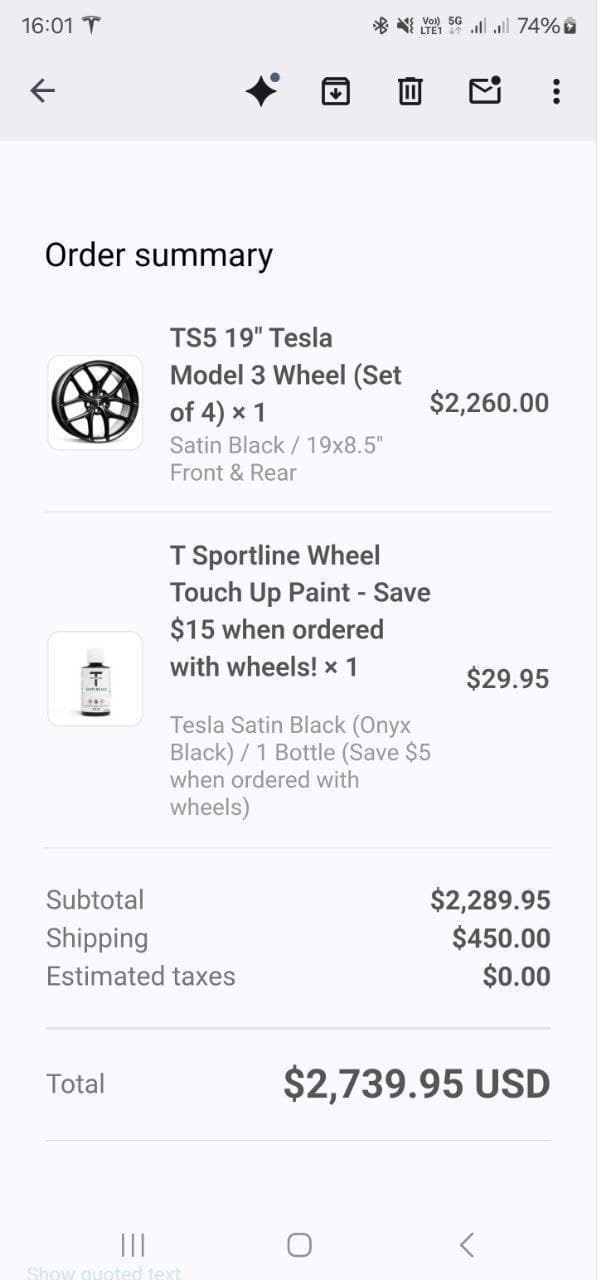Tap the back arrow to leave the email
This screenshot has height=1280, width=597.
(42, 91)
